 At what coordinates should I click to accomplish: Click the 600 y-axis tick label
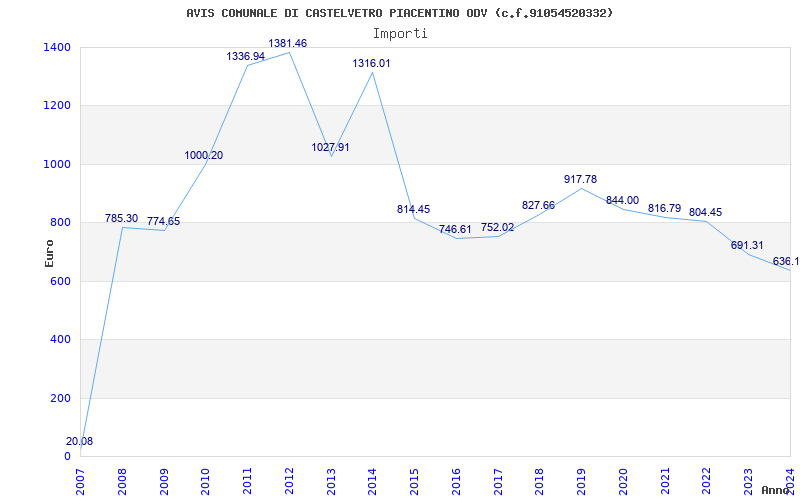tap(61, 281)
